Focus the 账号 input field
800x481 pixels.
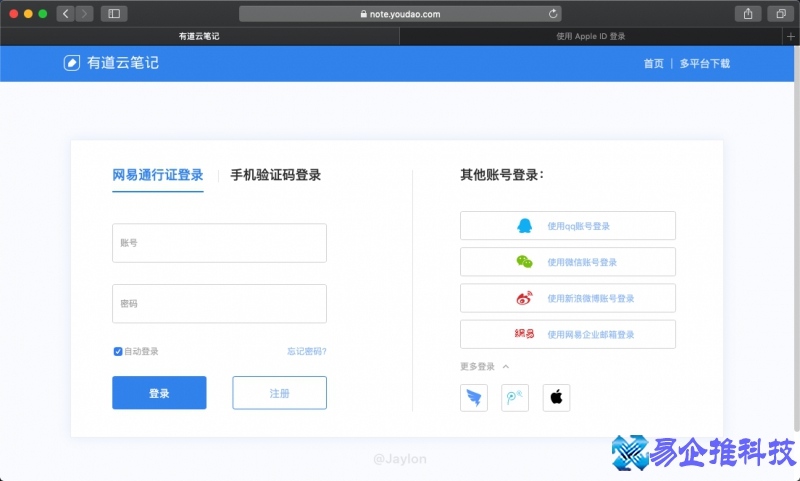coord(219,243)
